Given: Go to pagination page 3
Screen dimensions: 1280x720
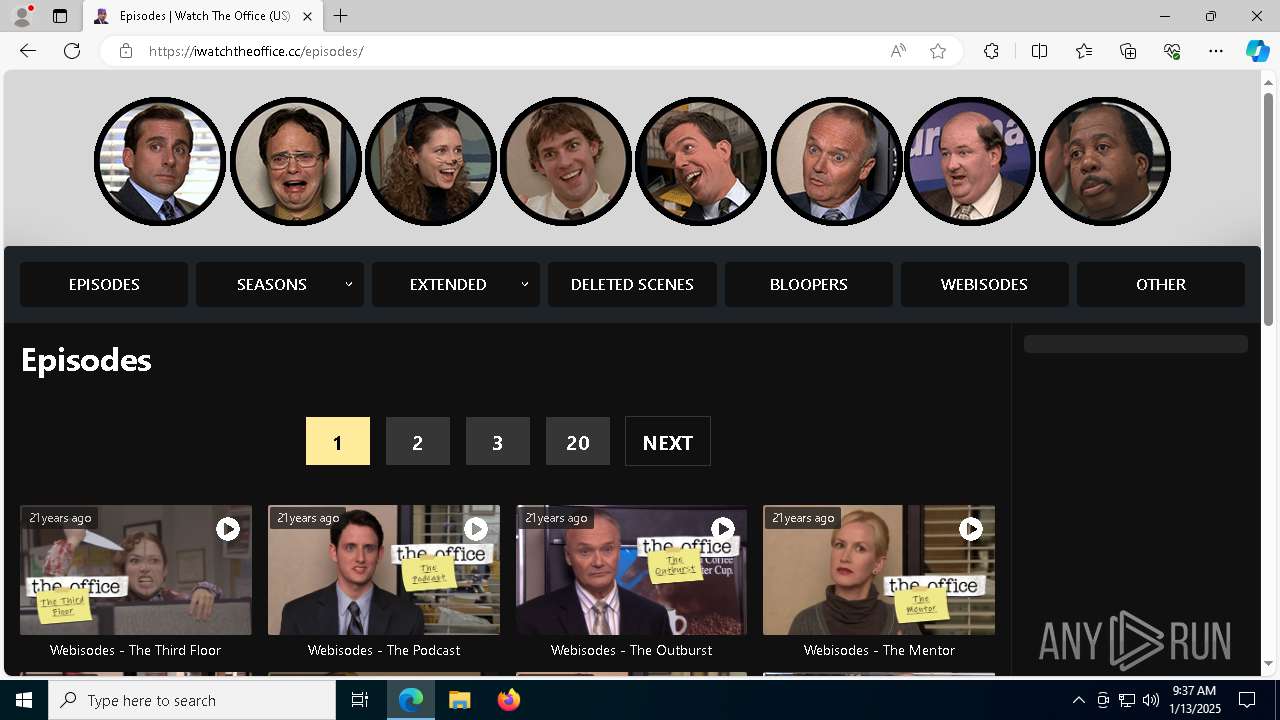Looking at the screenshot, I should tap(498, 441).
